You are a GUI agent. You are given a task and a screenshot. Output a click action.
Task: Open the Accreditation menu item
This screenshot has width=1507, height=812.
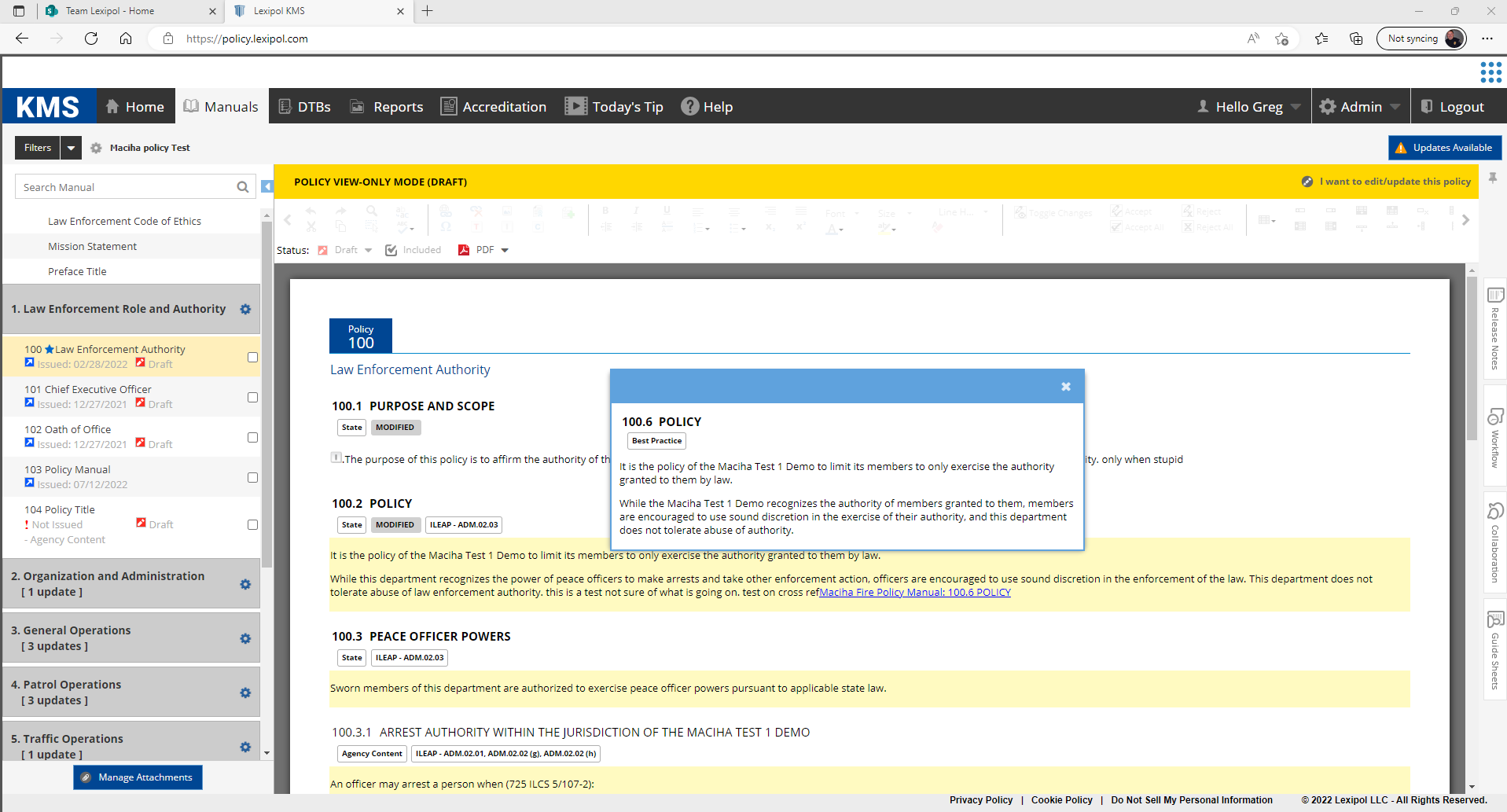(x=493, y=107)
